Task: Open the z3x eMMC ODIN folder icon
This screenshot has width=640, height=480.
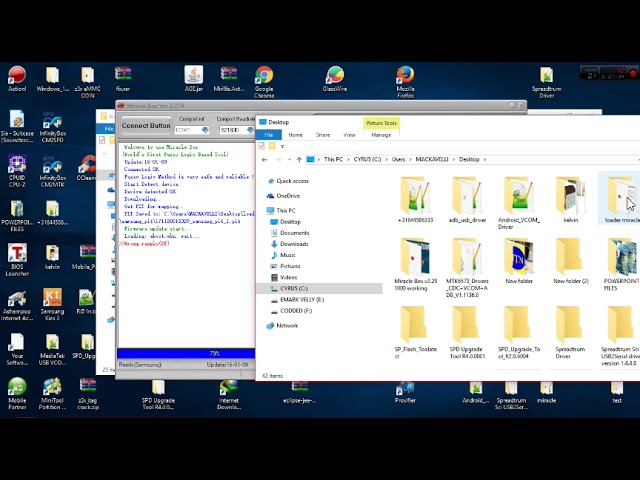Action: click(x=87, y=82)
